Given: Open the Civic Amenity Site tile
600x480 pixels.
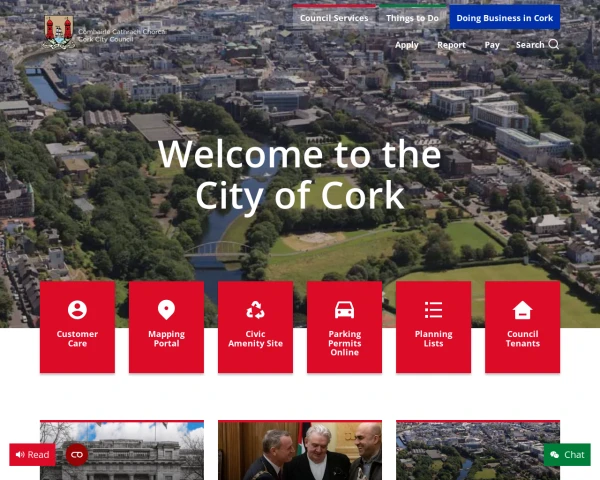Looking at the screenshot, I should pos(255,327).
